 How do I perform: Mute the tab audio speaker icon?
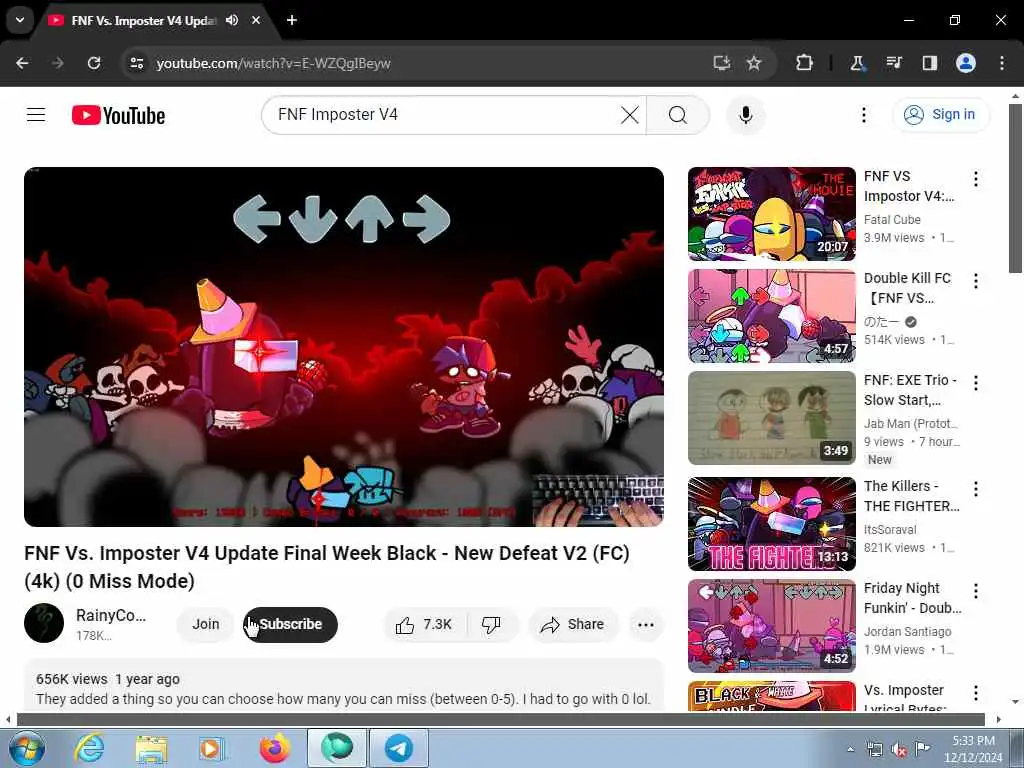(x=232, y=20)
